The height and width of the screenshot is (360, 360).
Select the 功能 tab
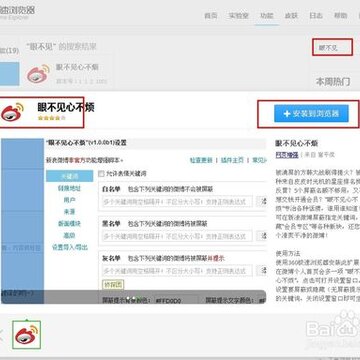click(x=267, y=16)
